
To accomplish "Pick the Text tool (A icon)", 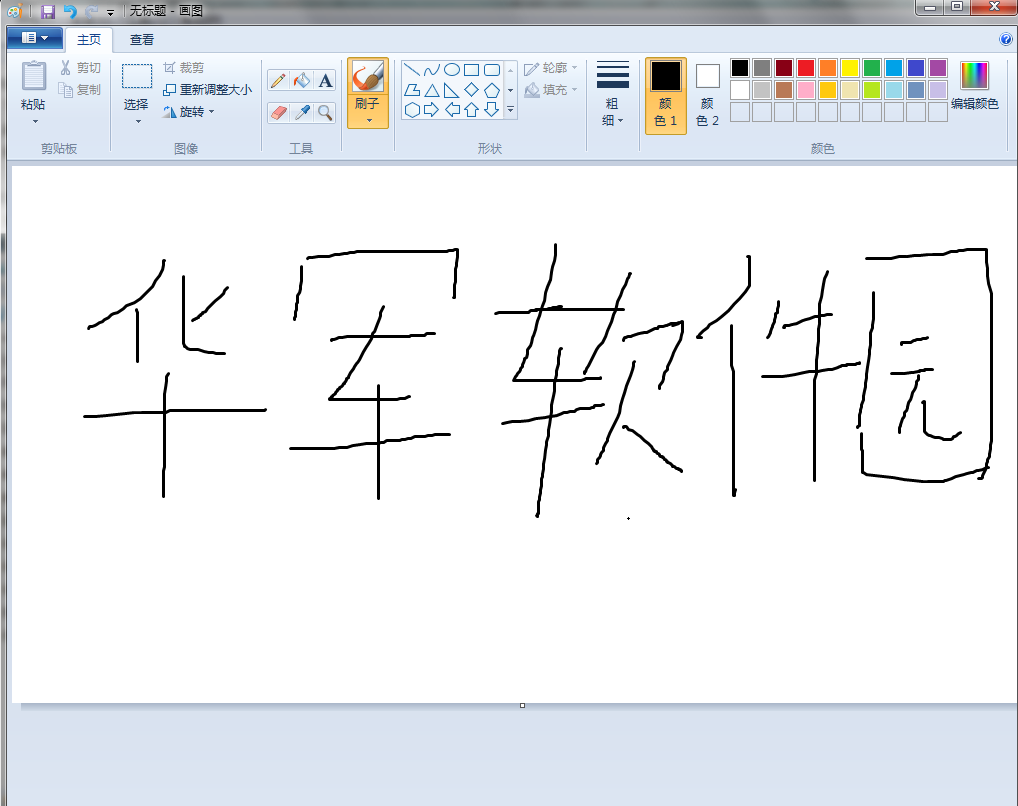I will coord(325,80).
